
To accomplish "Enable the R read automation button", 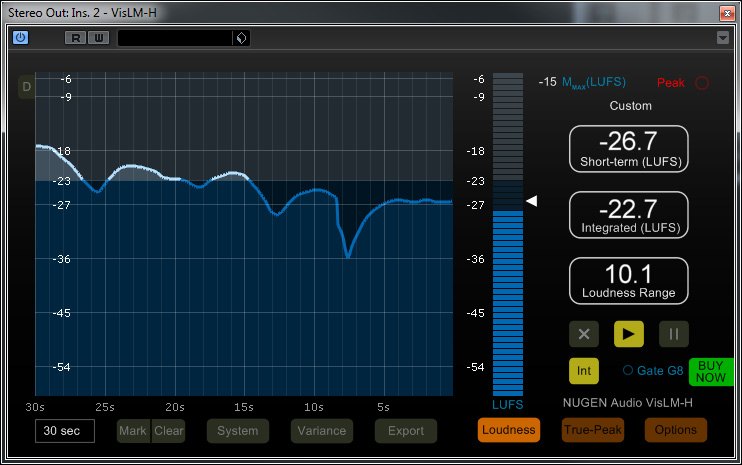I will click(x=76, y=38).
